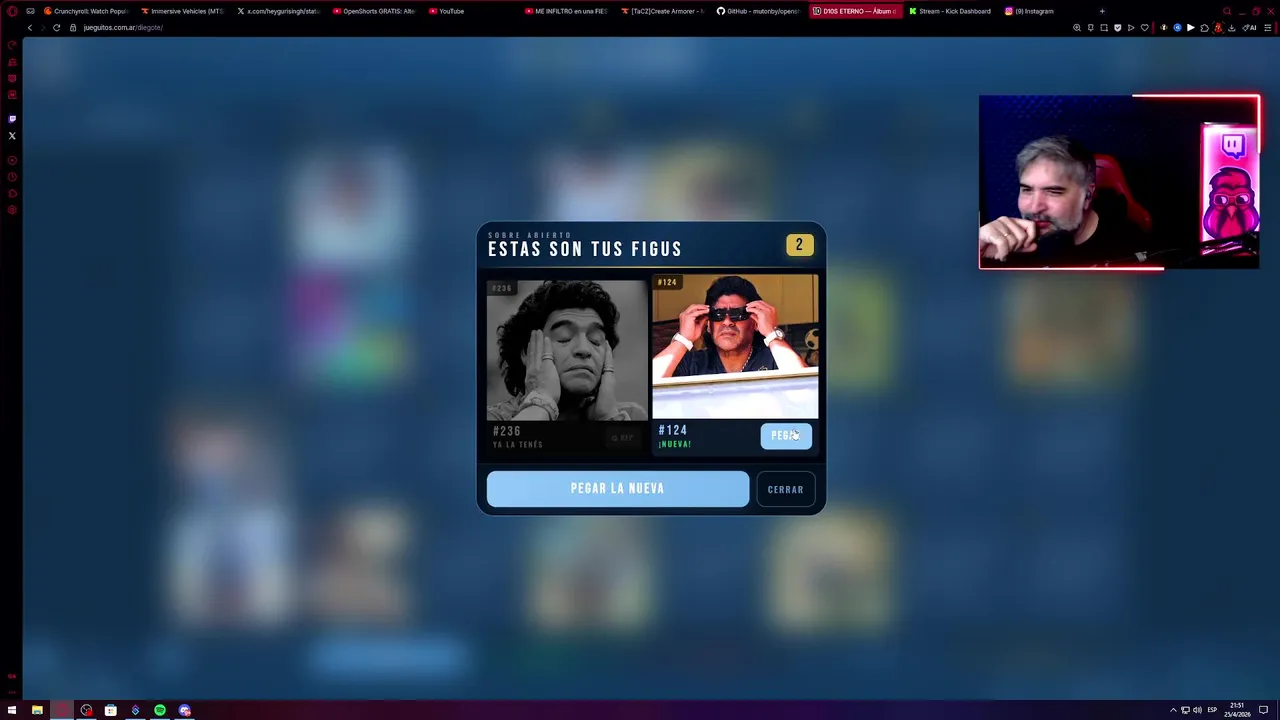Switch to the Stream - Kick Dashboard tab
1280x720 pixels.
951,11
